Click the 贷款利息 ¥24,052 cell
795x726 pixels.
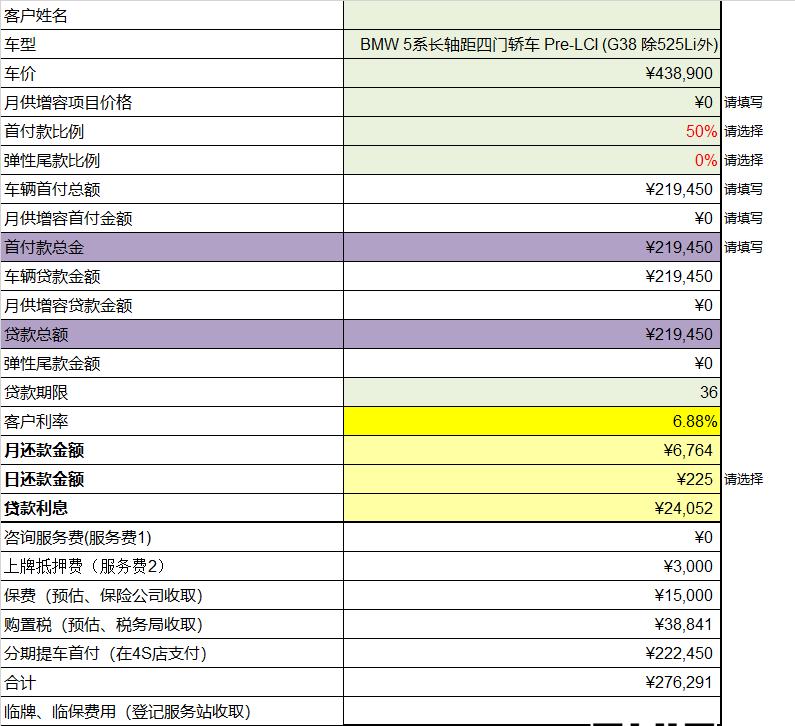click(x=532, y=508)
